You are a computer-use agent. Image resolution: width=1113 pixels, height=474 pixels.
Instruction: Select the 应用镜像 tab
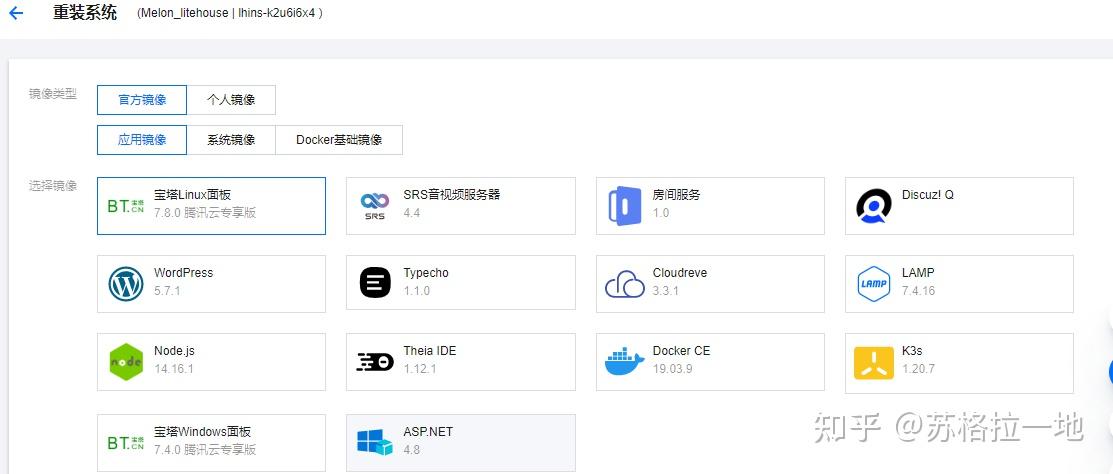(142, 140)
